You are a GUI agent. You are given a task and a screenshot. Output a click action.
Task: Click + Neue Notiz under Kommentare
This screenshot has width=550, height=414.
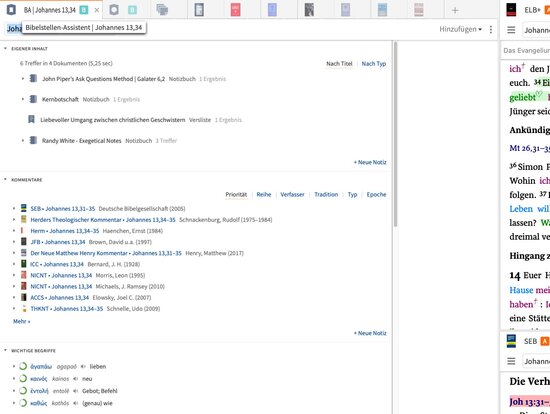coord(370,333)
